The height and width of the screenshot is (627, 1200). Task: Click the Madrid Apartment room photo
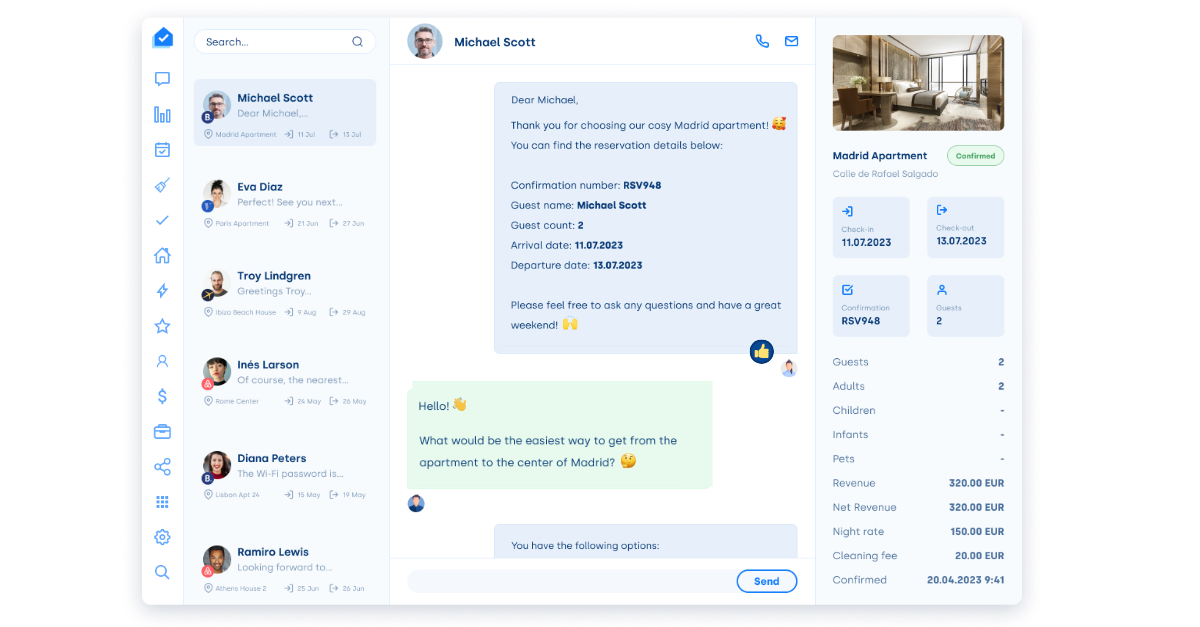918,83
